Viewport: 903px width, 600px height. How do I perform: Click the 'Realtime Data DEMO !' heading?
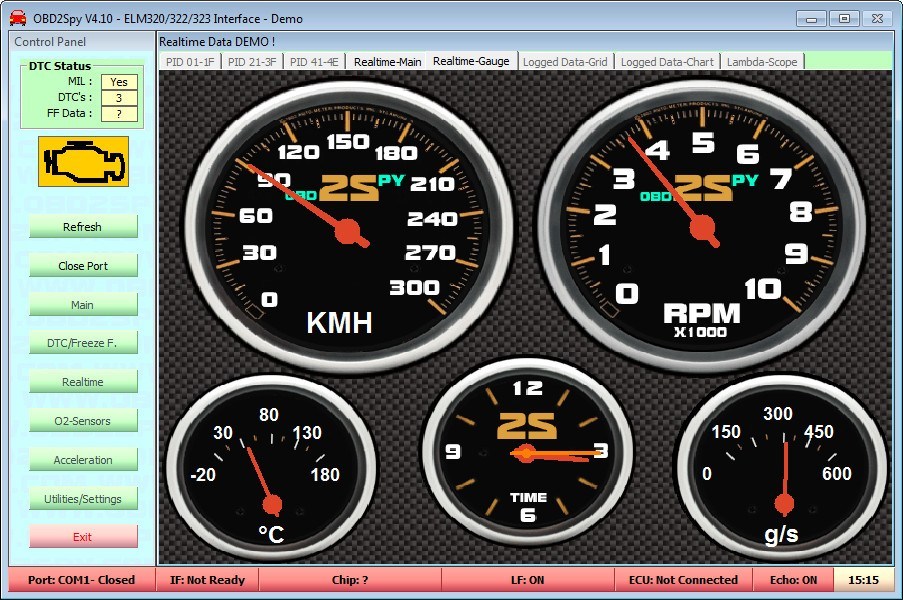pos(217,41)
